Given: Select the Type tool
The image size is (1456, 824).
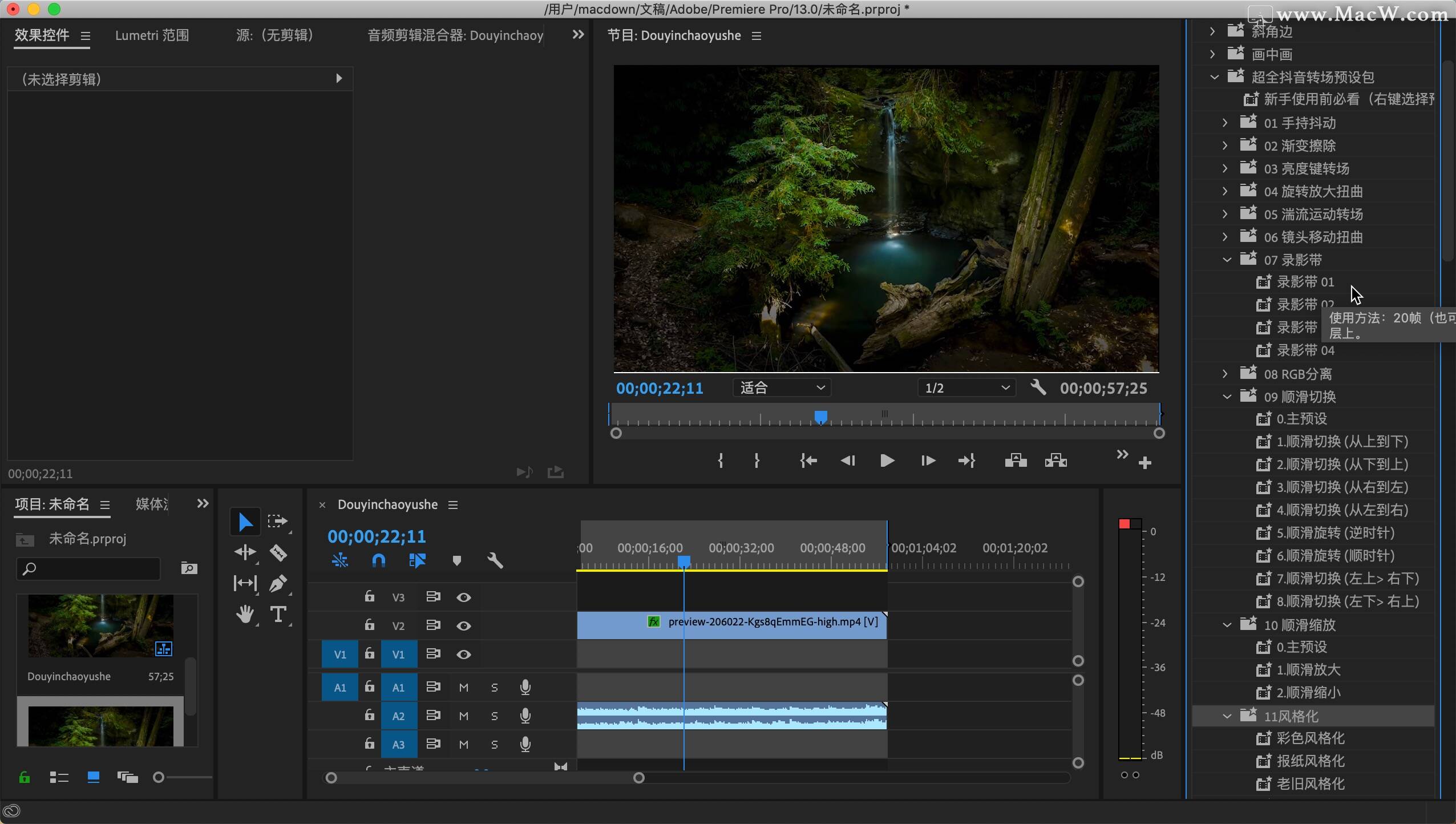Looking at the screenshot, I should tap(278, 615).
